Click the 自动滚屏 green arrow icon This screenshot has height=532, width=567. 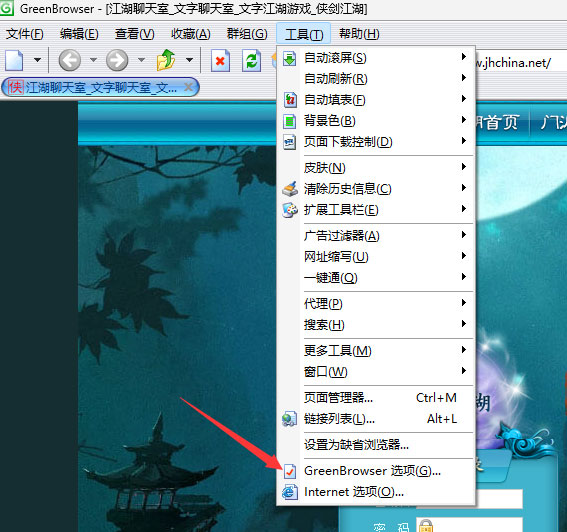point(290,58)
